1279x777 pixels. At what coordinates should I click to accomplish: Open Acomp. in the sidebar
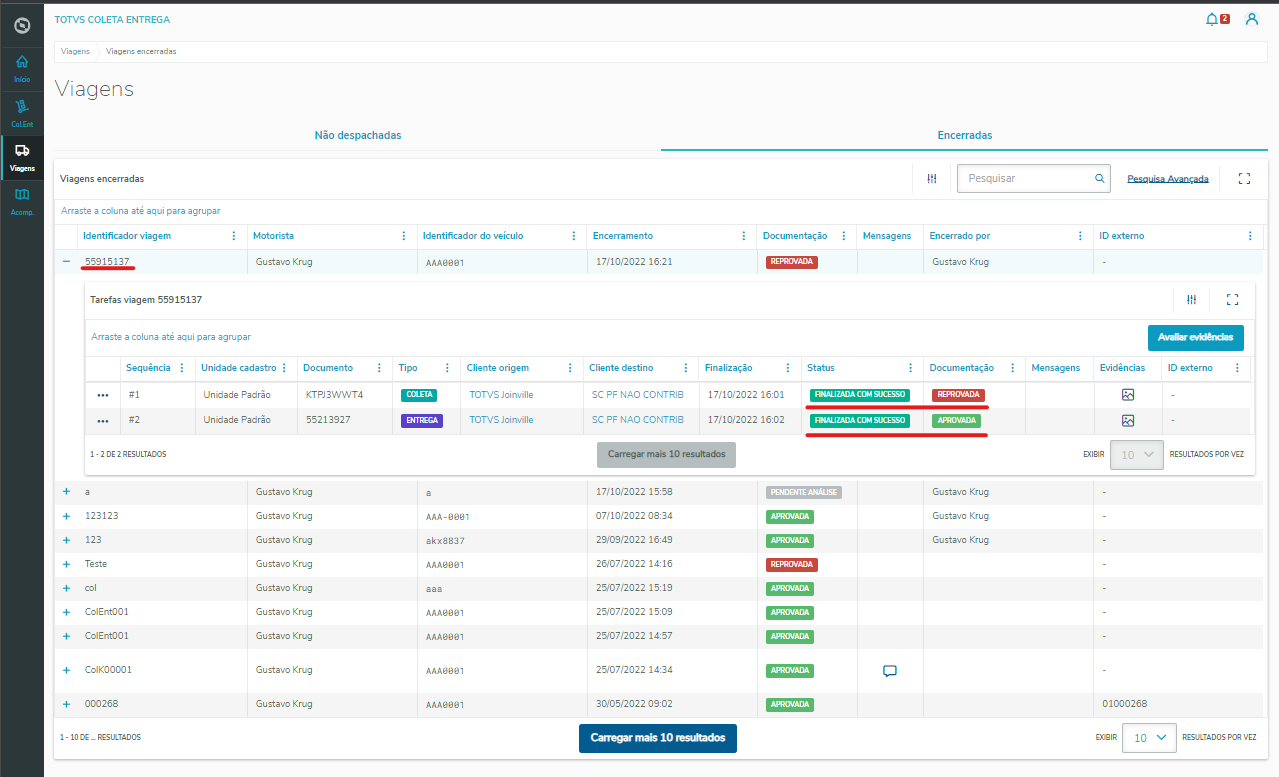click(x=22, y=201)
